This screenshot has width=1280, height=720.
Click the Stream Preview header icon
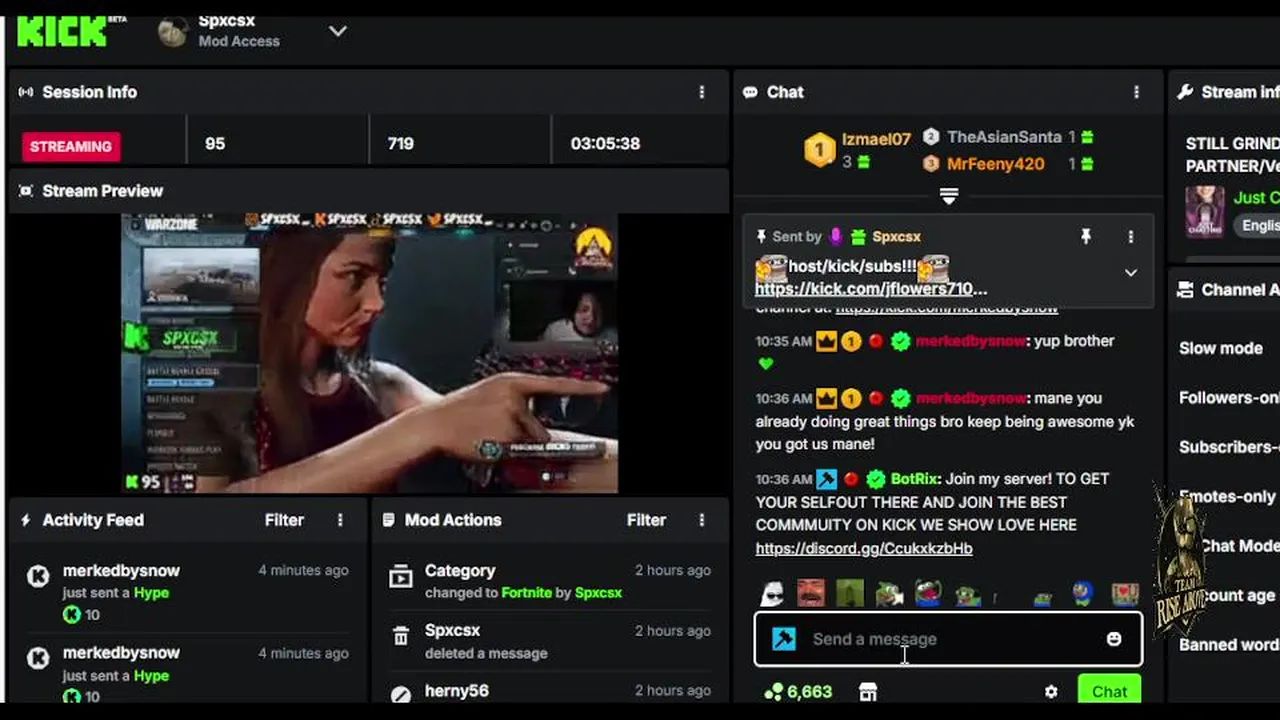point(26,191)
